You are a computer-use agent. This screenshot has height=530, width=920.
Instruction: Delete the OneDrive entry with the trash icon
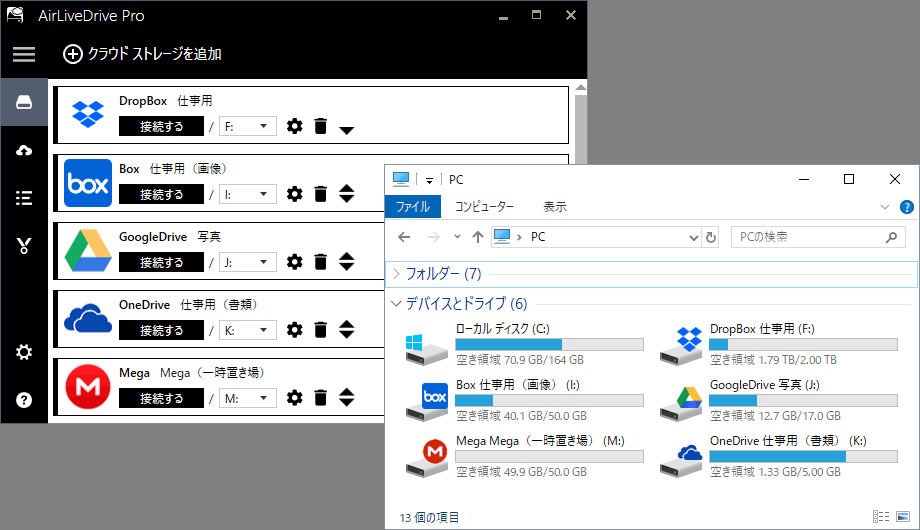pos(320,330)
